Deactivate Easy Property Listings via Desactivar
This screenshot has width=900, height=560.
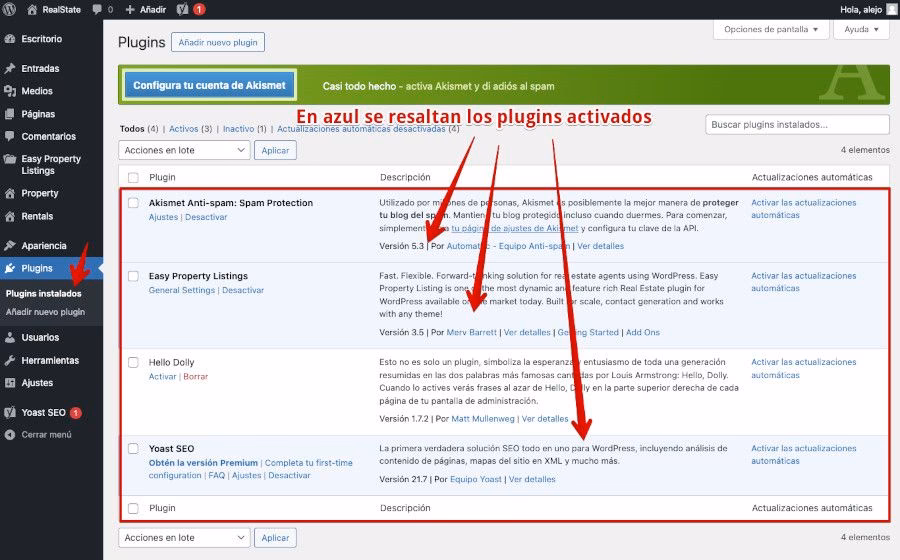[x=243, y=290]
